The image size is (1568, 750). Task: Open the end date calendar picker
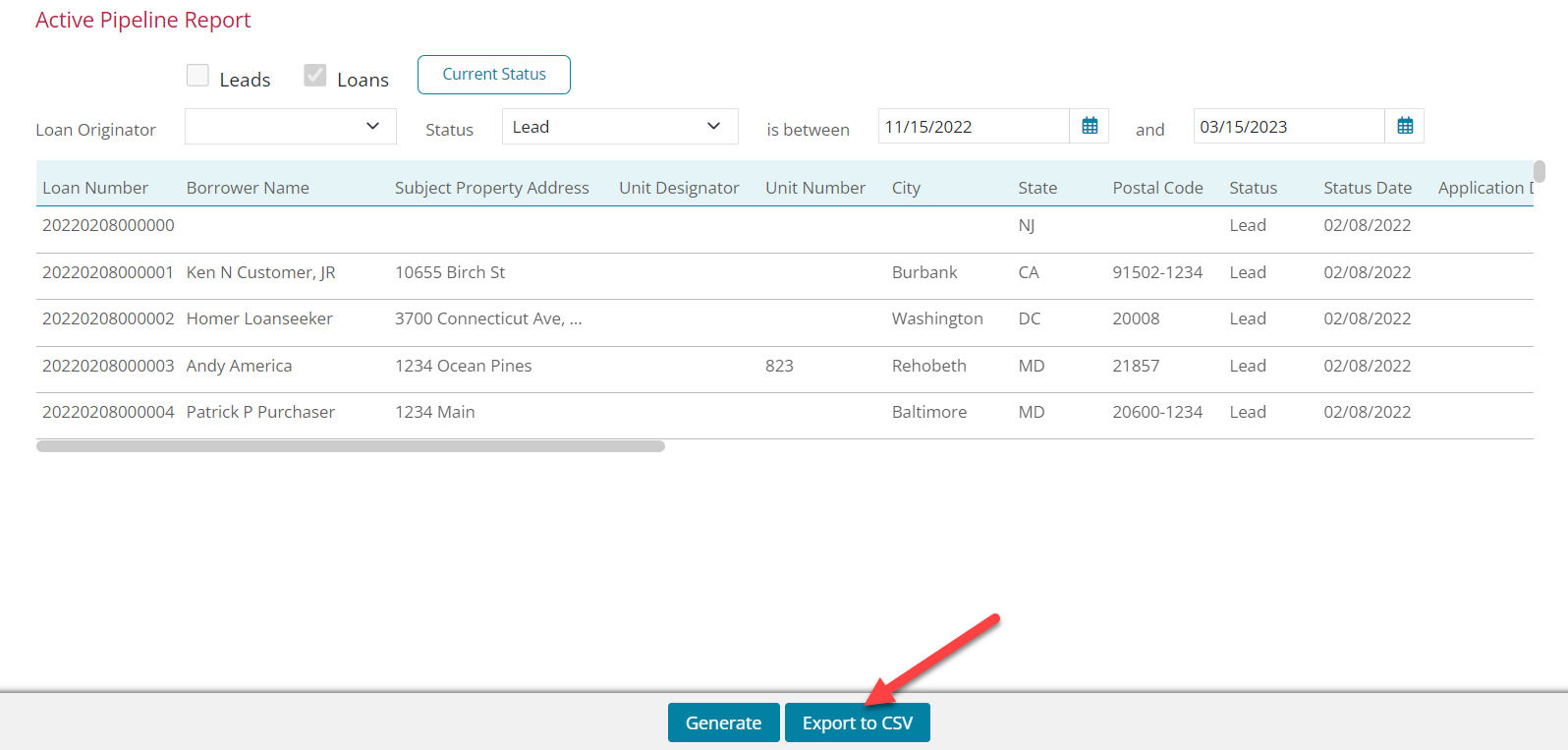pyautogui.click(x=1405, y=126)
